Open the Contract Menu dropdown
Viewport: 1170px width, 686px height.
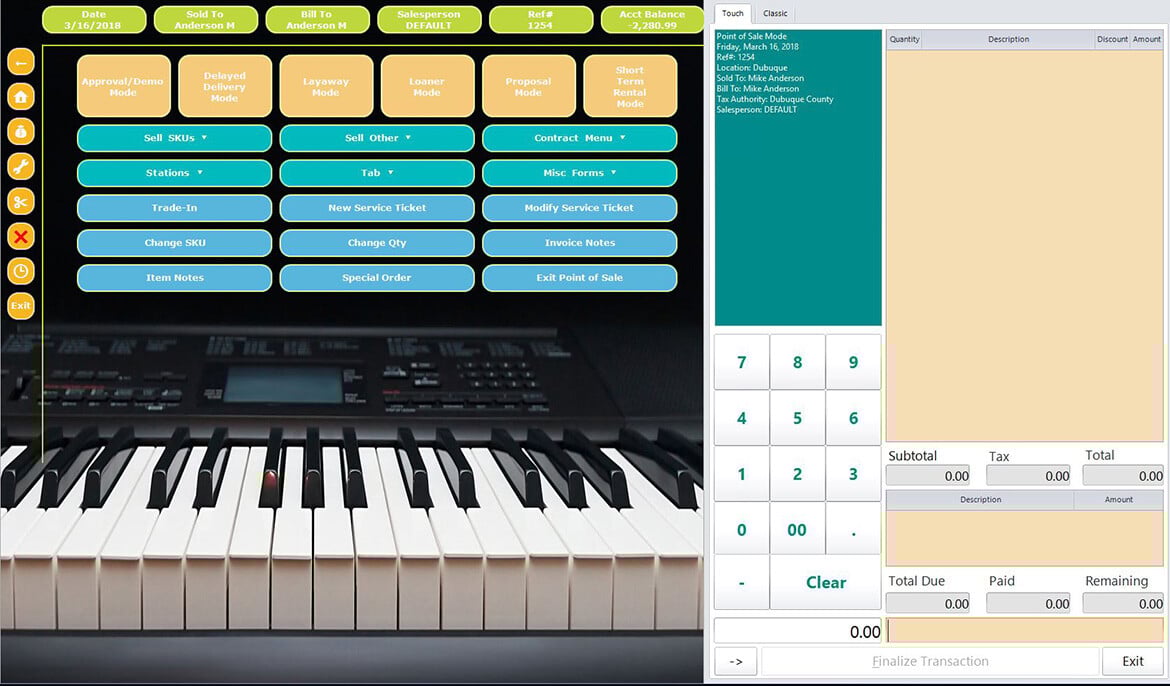[580, 138]
